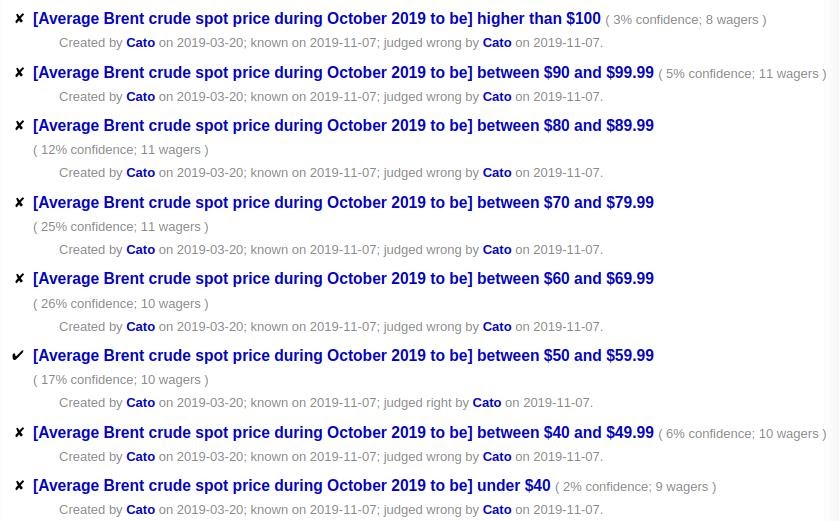Click the X mark beside "under $40"
Screen dimensions: 839x521
19,486
